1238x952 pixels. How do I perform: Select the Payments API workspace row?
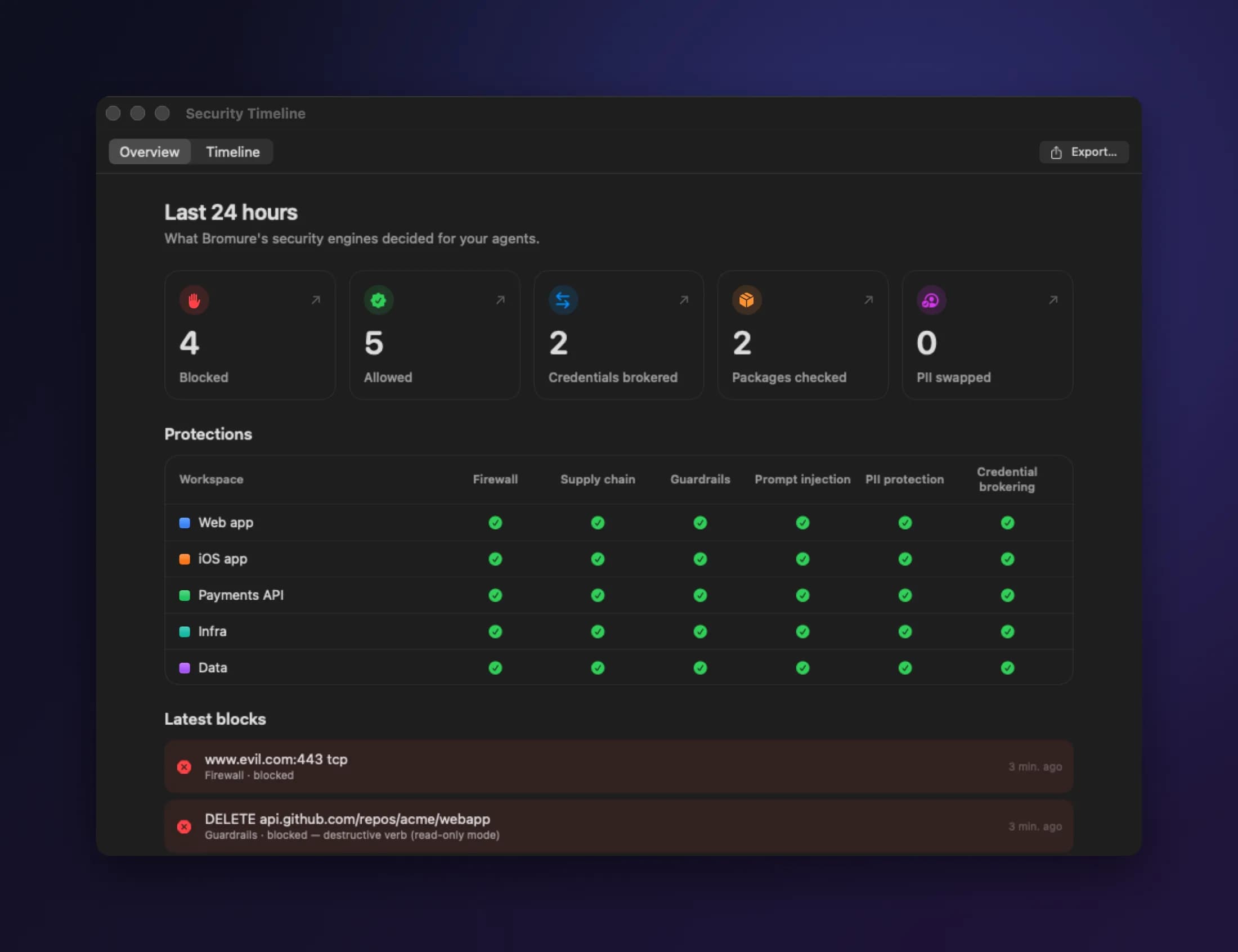618,595
